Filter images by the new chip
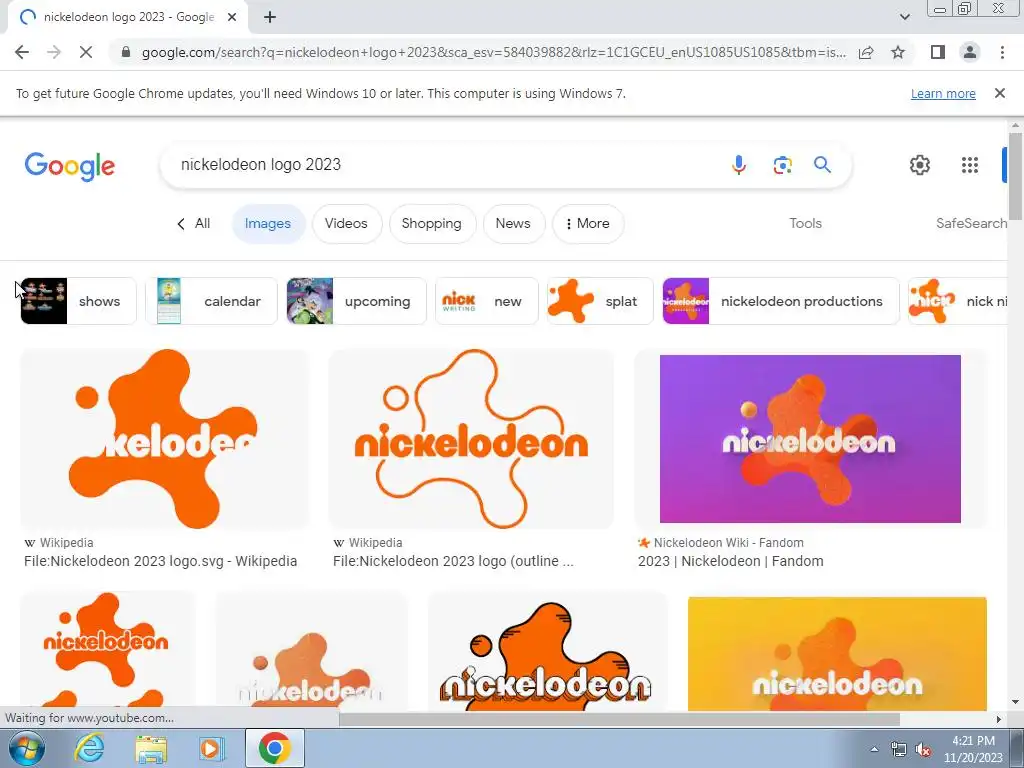This screenshot has width=1024, height=768. point(487,301)
